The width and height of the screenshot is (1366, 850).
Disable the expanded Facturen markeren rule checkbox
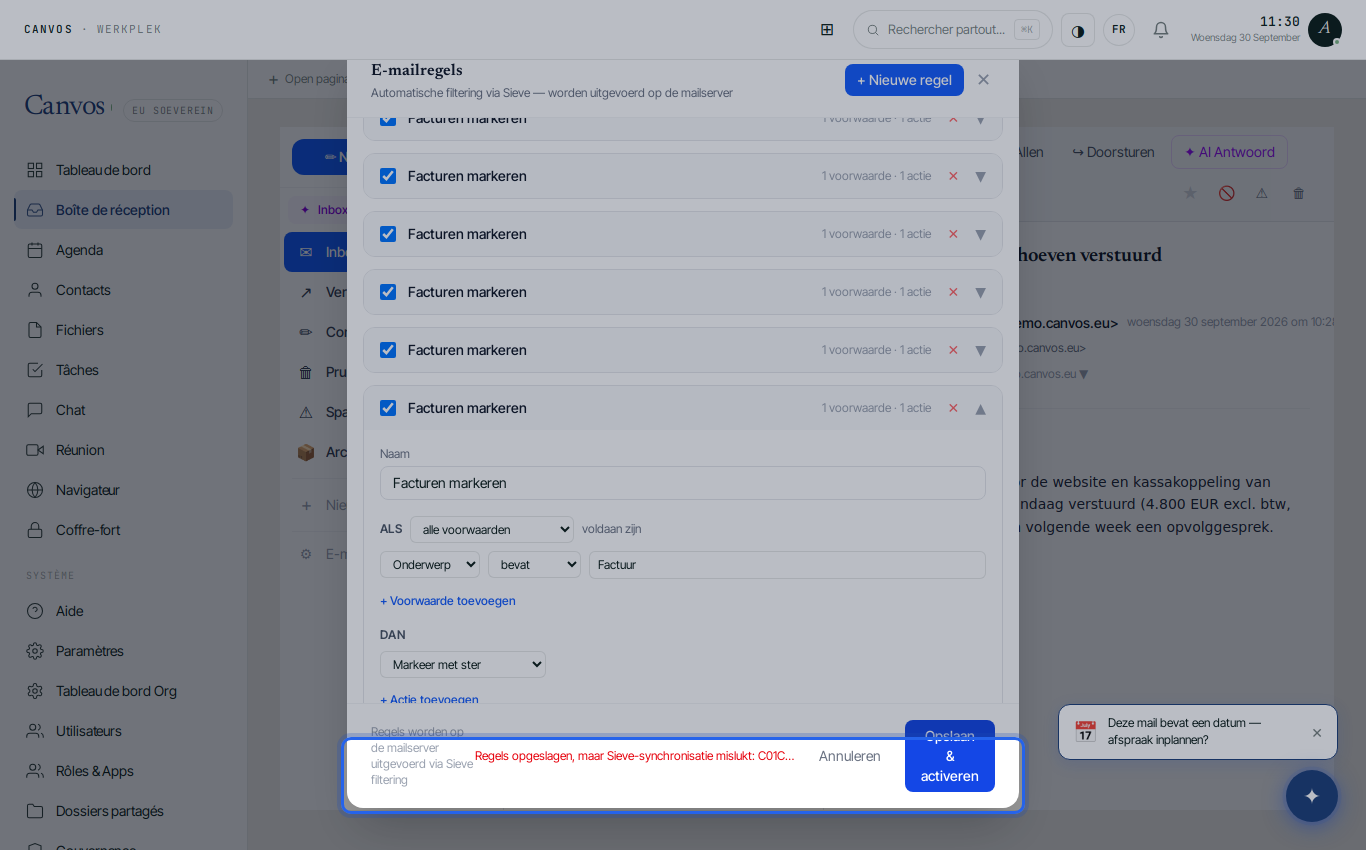(x=388, y=408)
